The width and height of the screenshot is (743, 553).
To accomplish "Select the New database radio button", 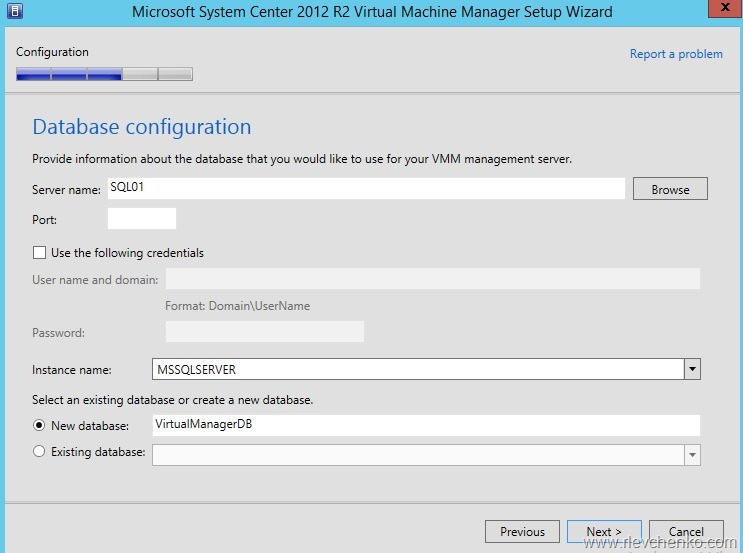I will [x=40, y=425].
